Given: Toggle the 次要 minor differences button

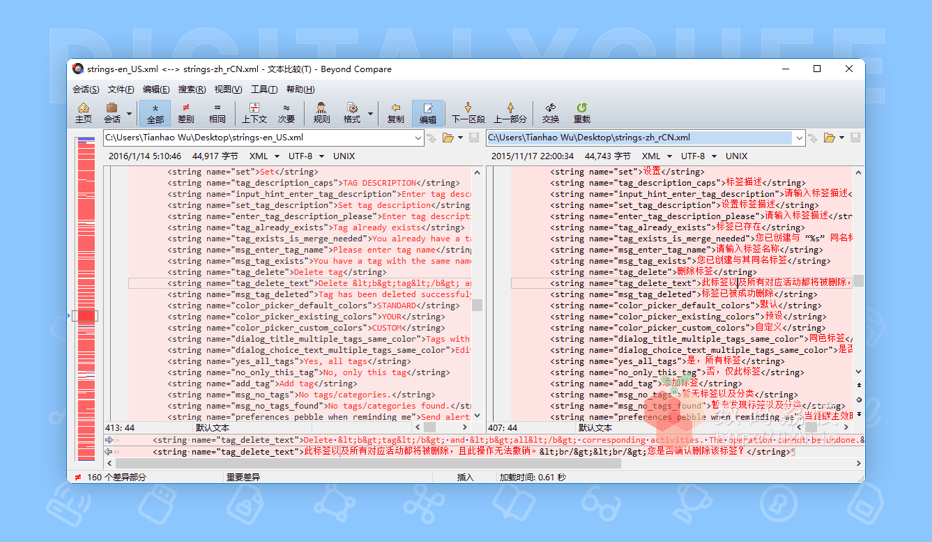Looking at the screenshot, I should 286,112.
